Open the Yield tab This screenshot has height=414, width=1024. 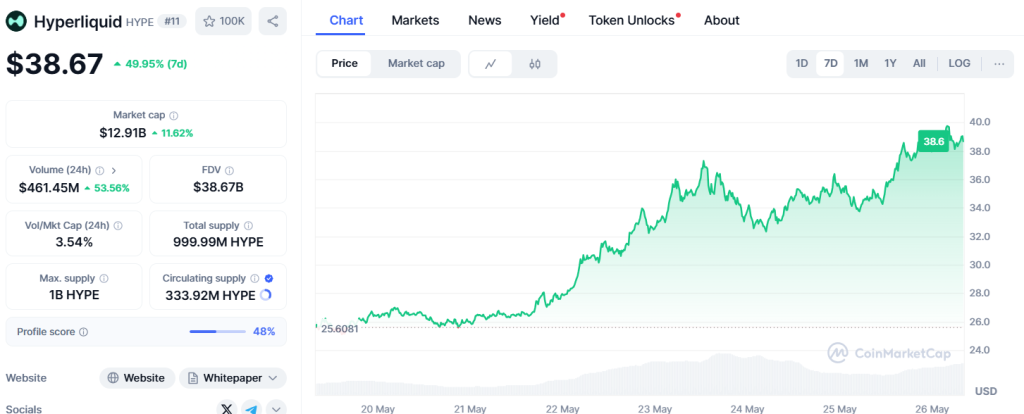point(546,20)
